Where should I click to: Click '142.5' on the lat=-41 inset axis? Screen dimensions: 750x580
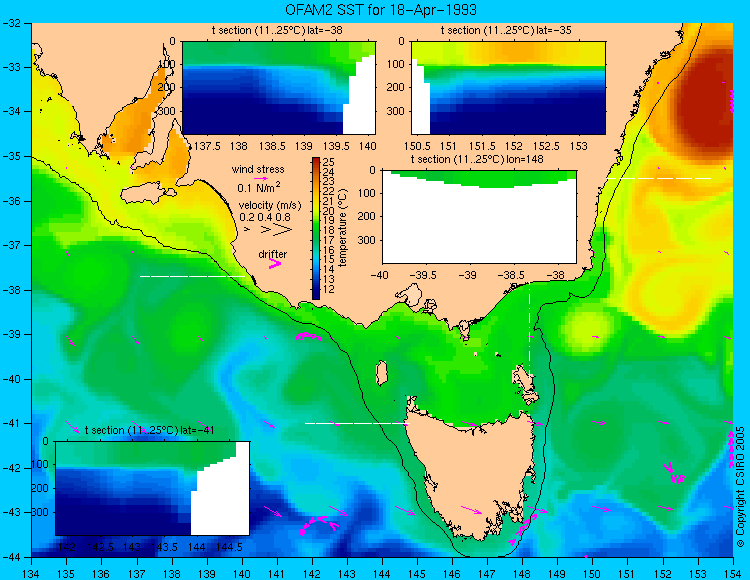click(x=99, y=547)
